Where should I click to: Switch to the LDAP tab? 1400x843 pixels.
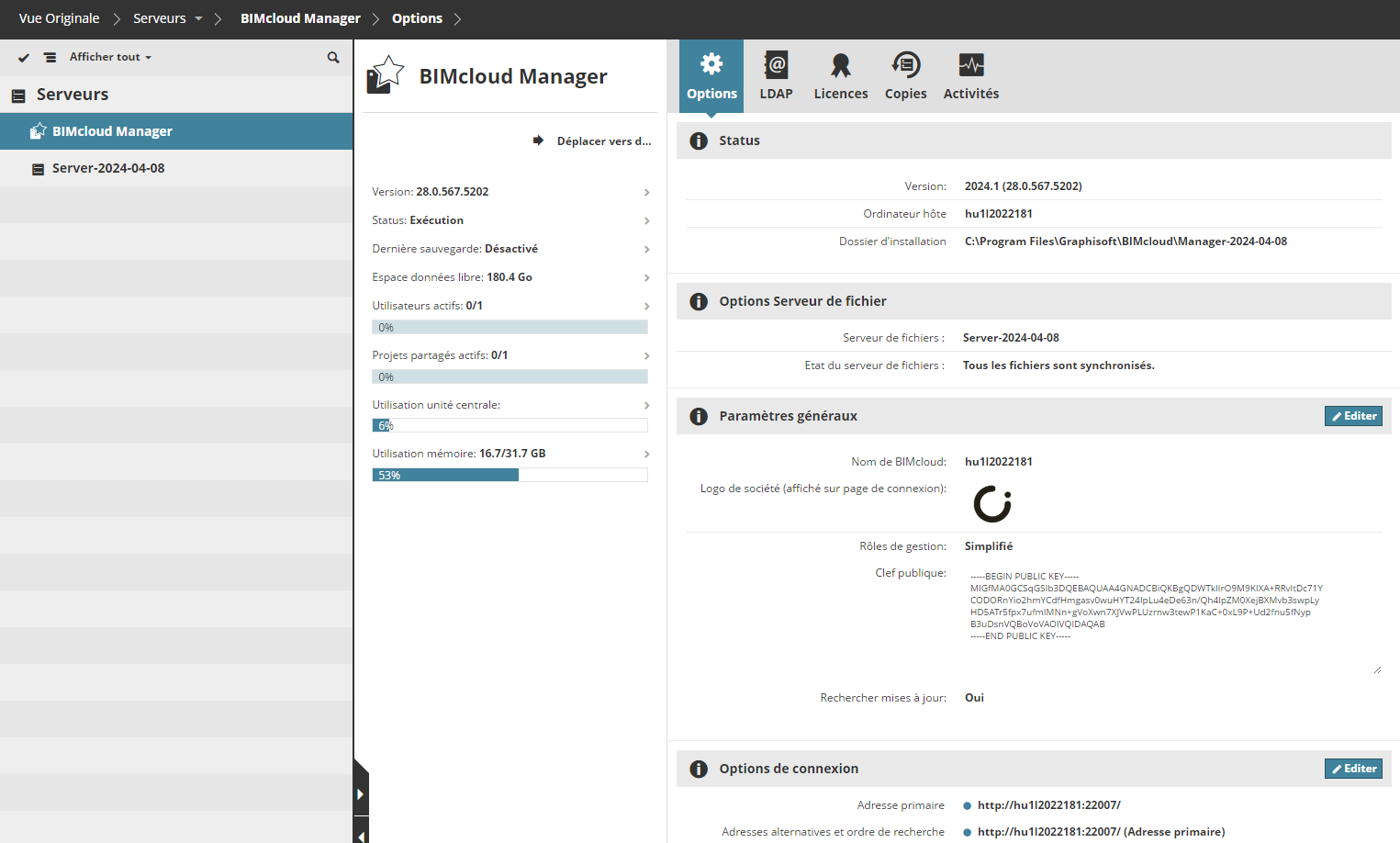(x=776, y=76)
